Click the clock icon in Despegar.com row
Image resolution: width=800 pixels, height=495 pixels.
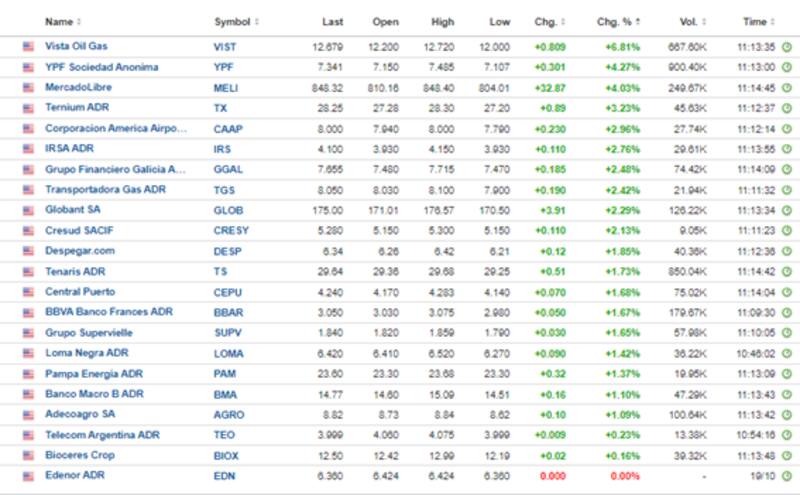coord(786,251)
